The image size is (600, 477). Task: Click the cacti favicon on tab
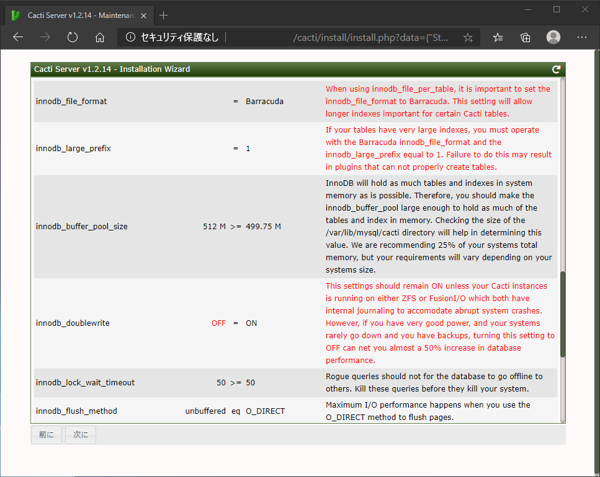16,15
